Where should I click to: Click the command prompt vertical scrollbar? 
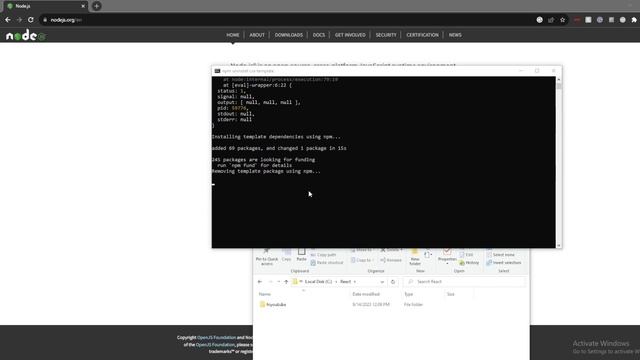coord(559,162)
